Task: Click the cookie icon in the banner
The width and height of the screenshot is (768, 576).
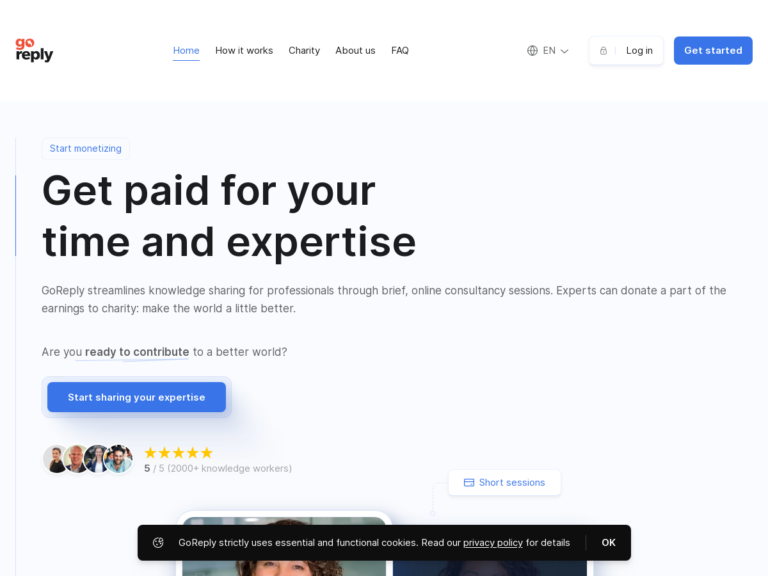Action: 158,543
